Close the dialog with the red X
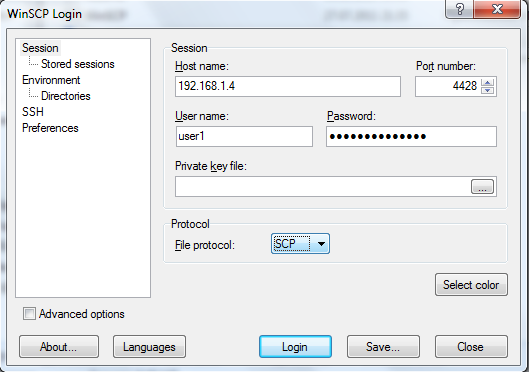 (497, 9)
